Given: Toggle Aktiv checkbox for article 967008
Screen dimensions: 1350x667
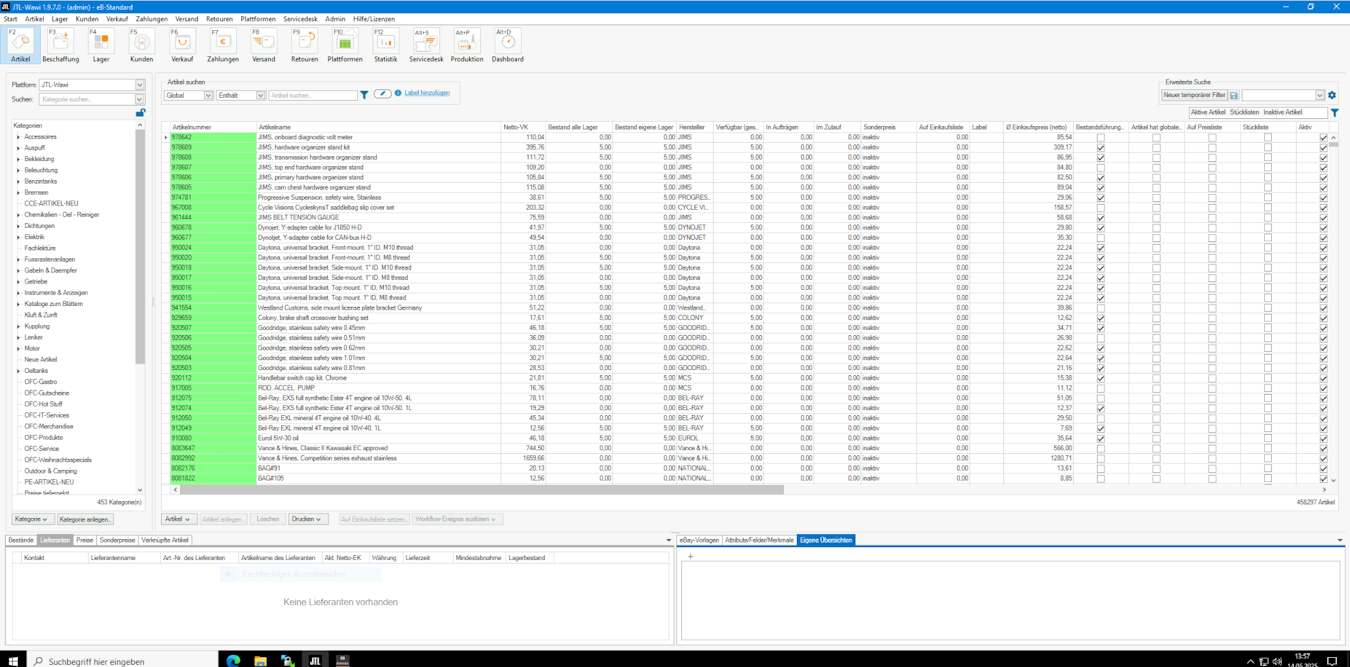Looking at the screenshot, I should click(1324, 207).
